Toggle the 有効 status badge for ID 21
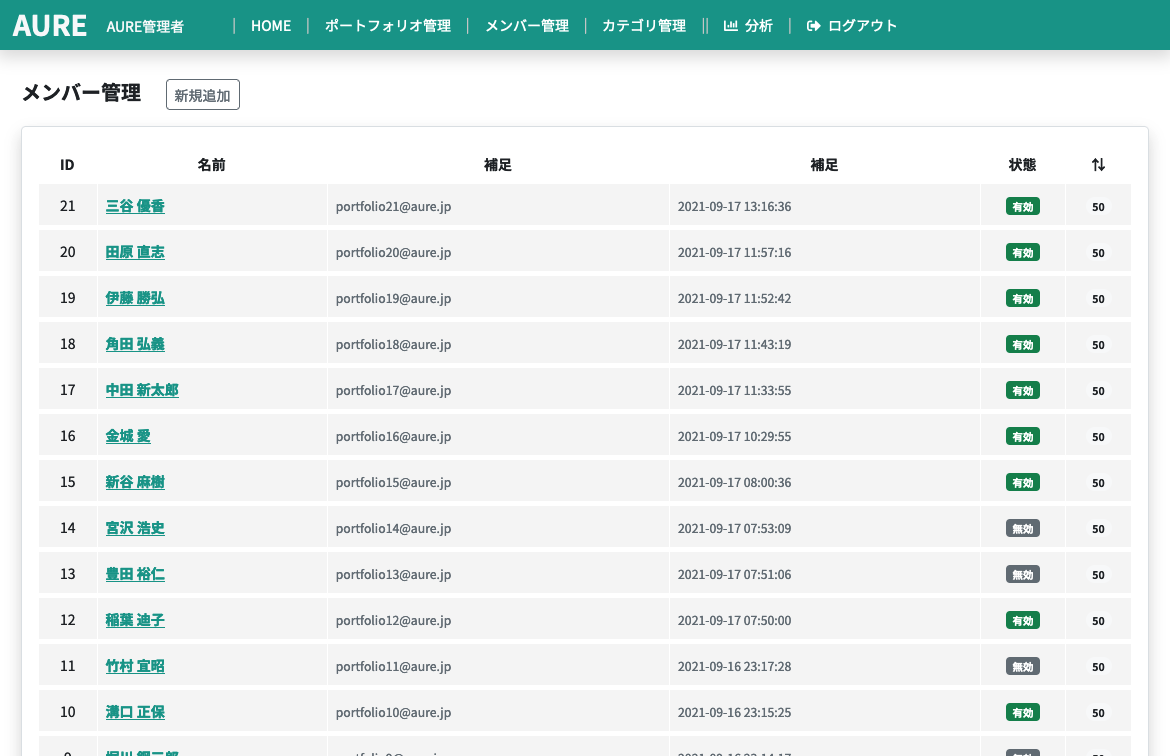The width and height of the screenshot is (1170, 756). point(1022,207)
